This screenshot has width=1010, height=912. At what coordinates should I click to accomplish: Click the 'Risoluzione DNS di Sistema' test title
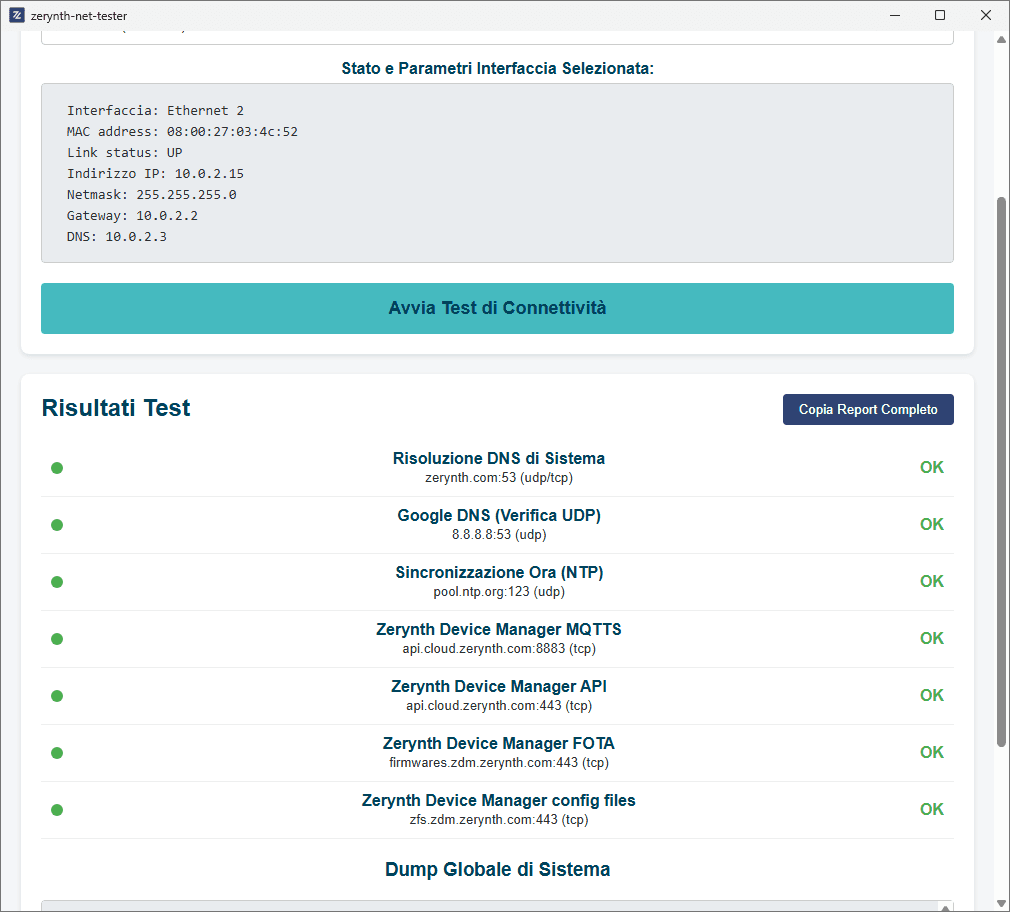pyautogui.click(x=499, y=459)
